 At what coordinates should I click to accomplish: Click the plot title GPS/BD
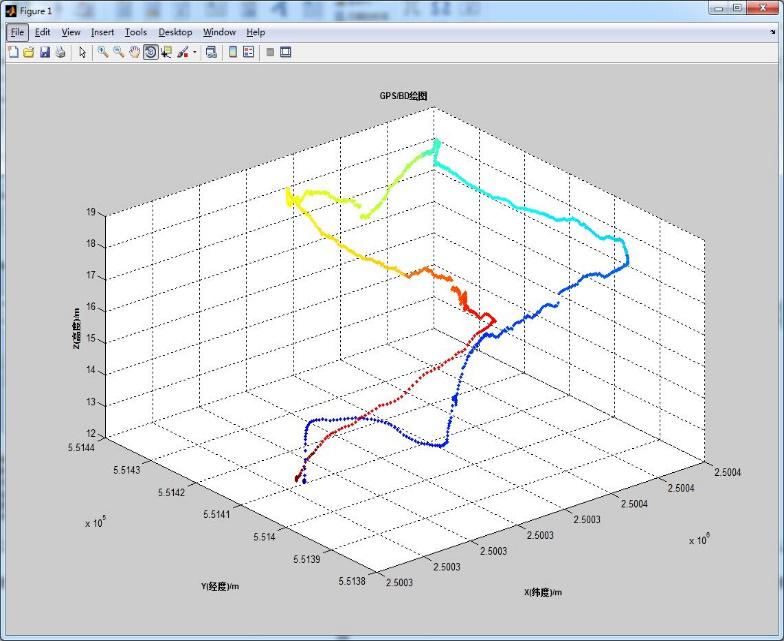point(403,96)
